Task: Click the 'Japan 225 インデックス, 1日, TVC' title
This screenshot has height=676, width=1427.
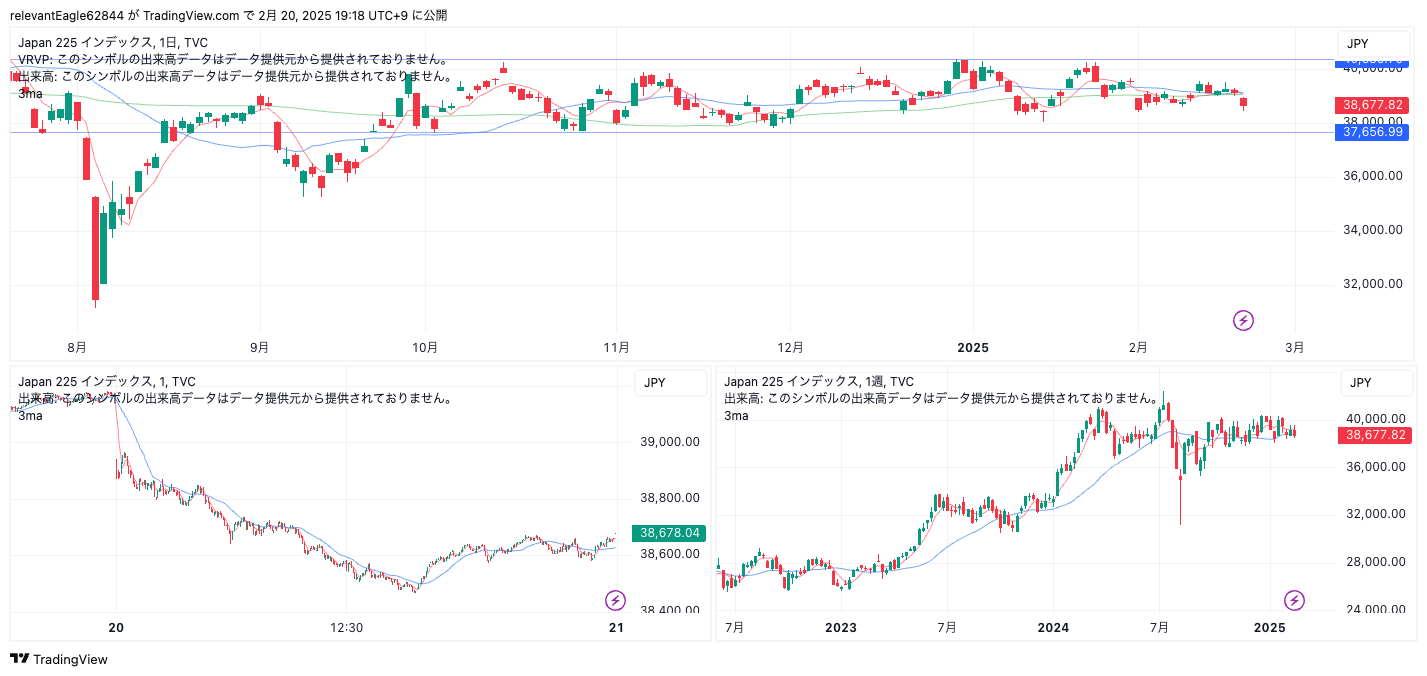Action: (113, 43)
